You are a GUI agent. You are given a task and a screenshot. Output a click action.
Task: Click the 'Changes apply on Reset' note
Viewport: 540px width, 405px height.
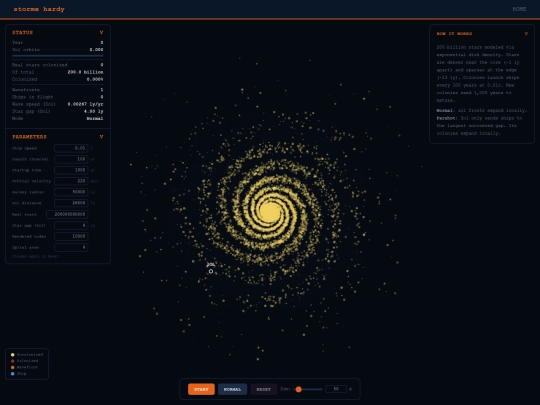click(x=35, y=257)
